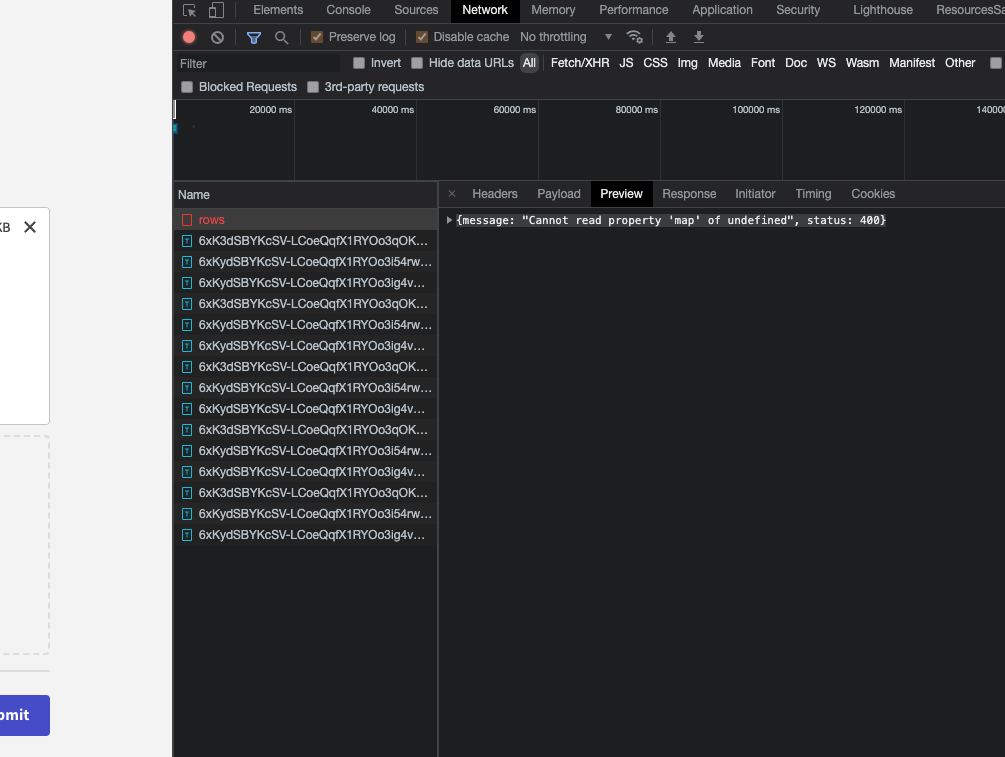This screenshot has height=757, width=1005.
Task: Open the Performance panel tab
Action: tap(633, 10)
